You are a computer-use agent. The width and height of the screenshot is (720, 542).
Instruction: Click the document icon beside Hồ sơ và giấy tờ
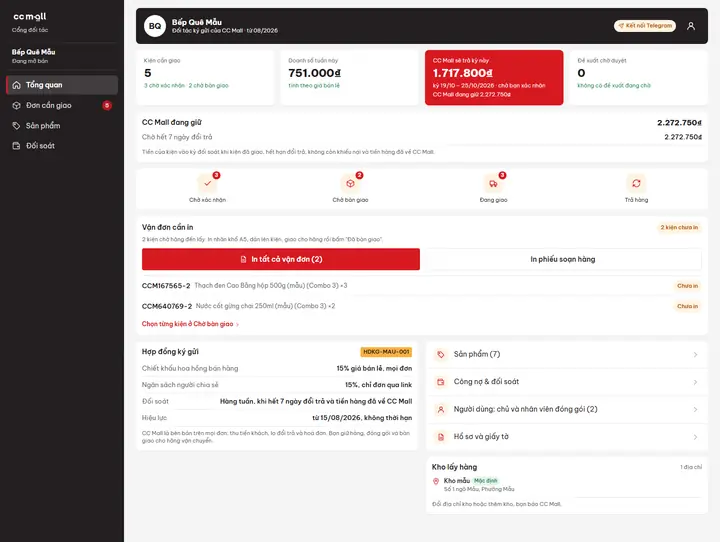[x=441, y=437]
